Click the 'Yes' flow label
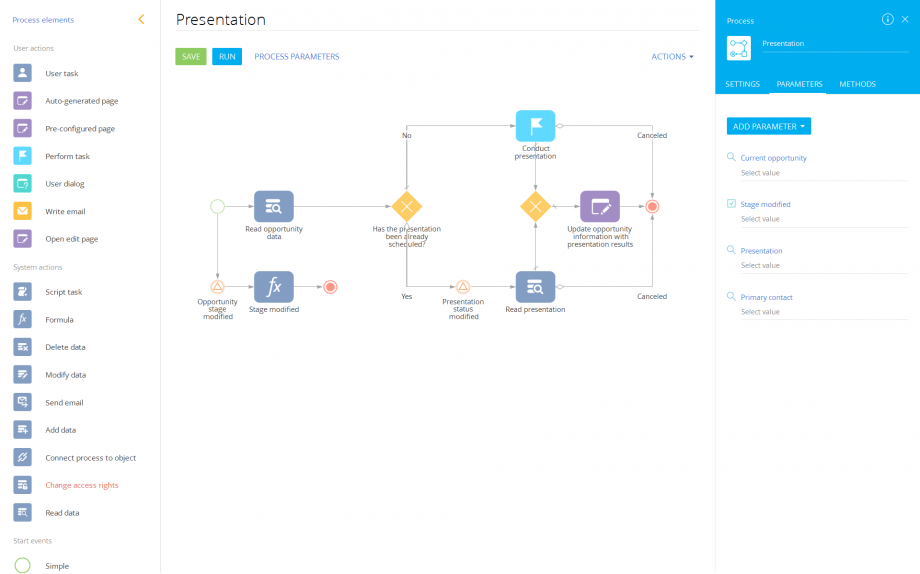This screenshot has width=920, height=574. click(407, 296)
